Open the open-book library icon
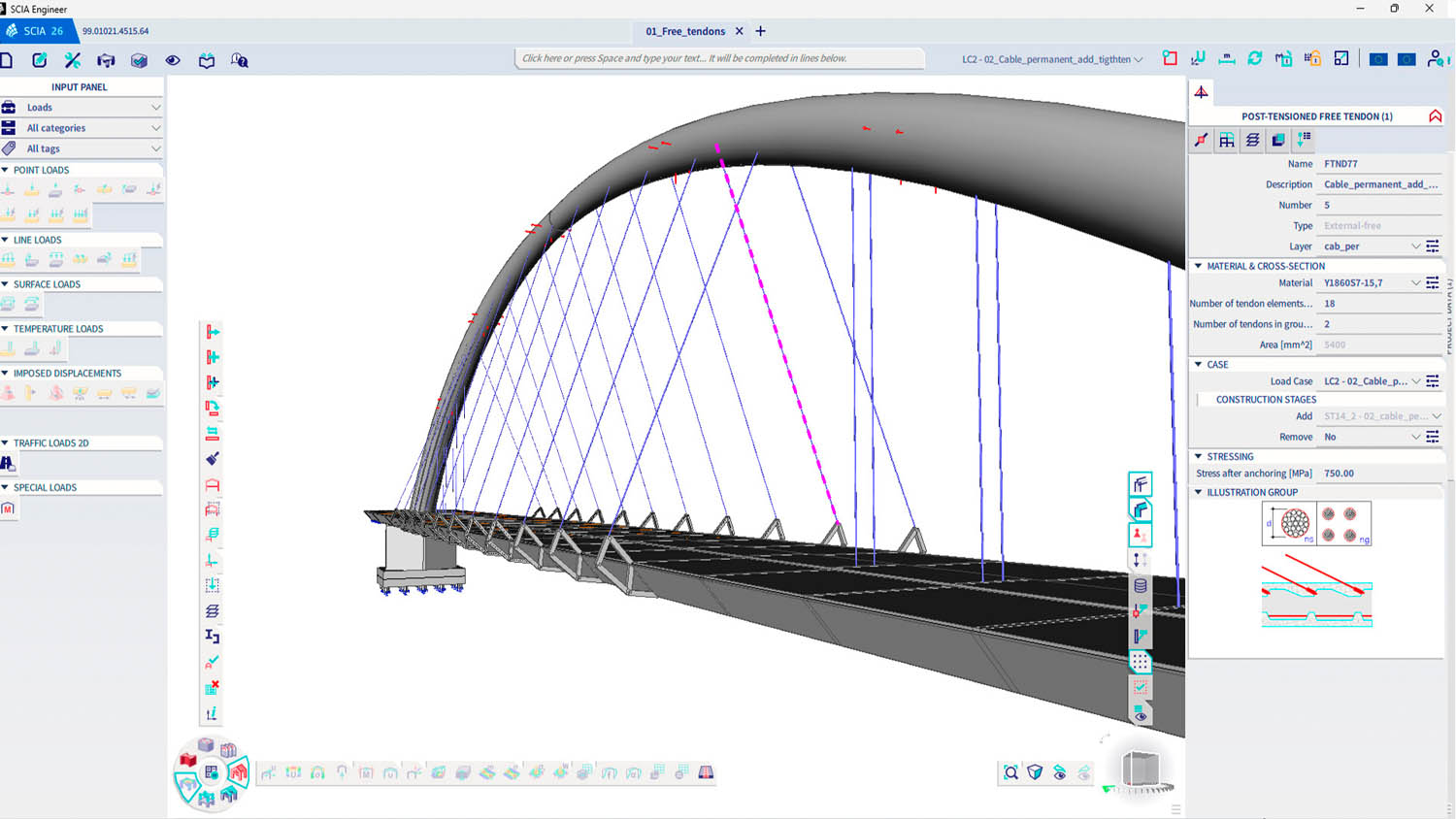1456x819 pixels. point(207,60)
